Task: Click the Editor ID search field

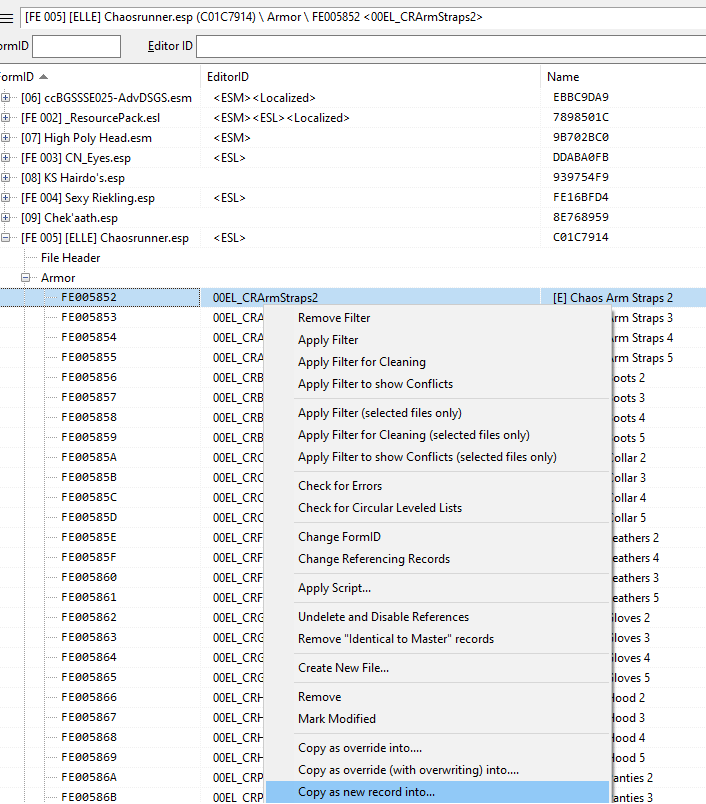Action: pyautogui.click(x=451, y=46)
